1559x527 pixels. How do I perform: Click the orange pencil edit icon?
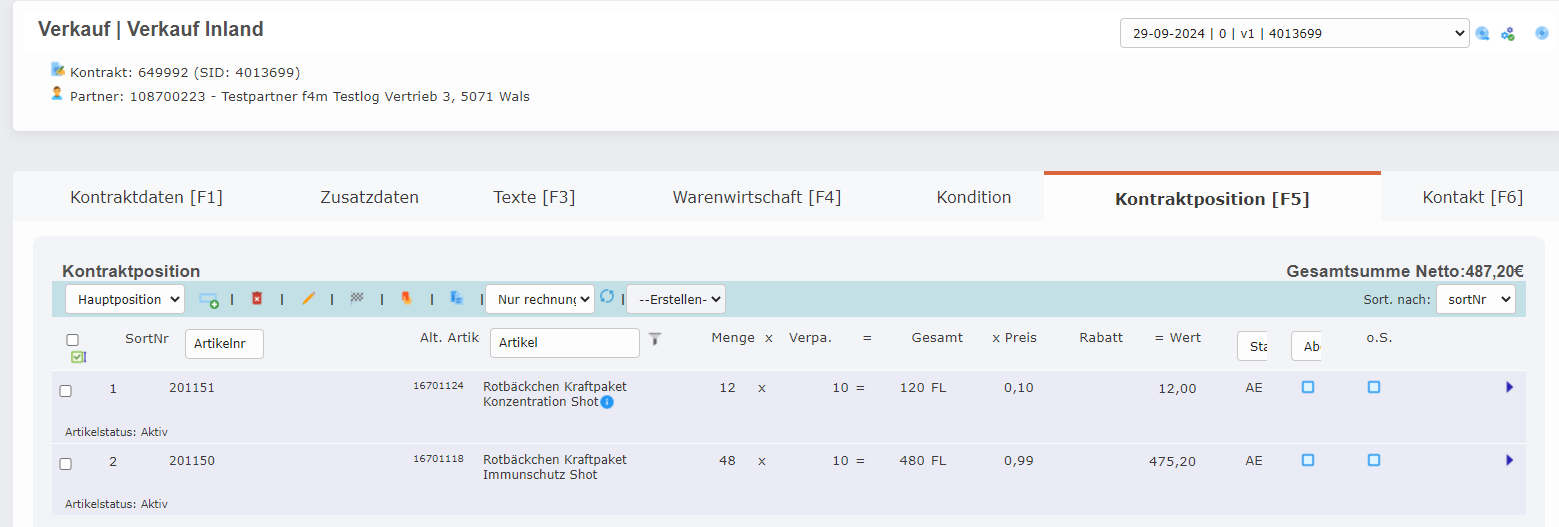click(308, 298)
